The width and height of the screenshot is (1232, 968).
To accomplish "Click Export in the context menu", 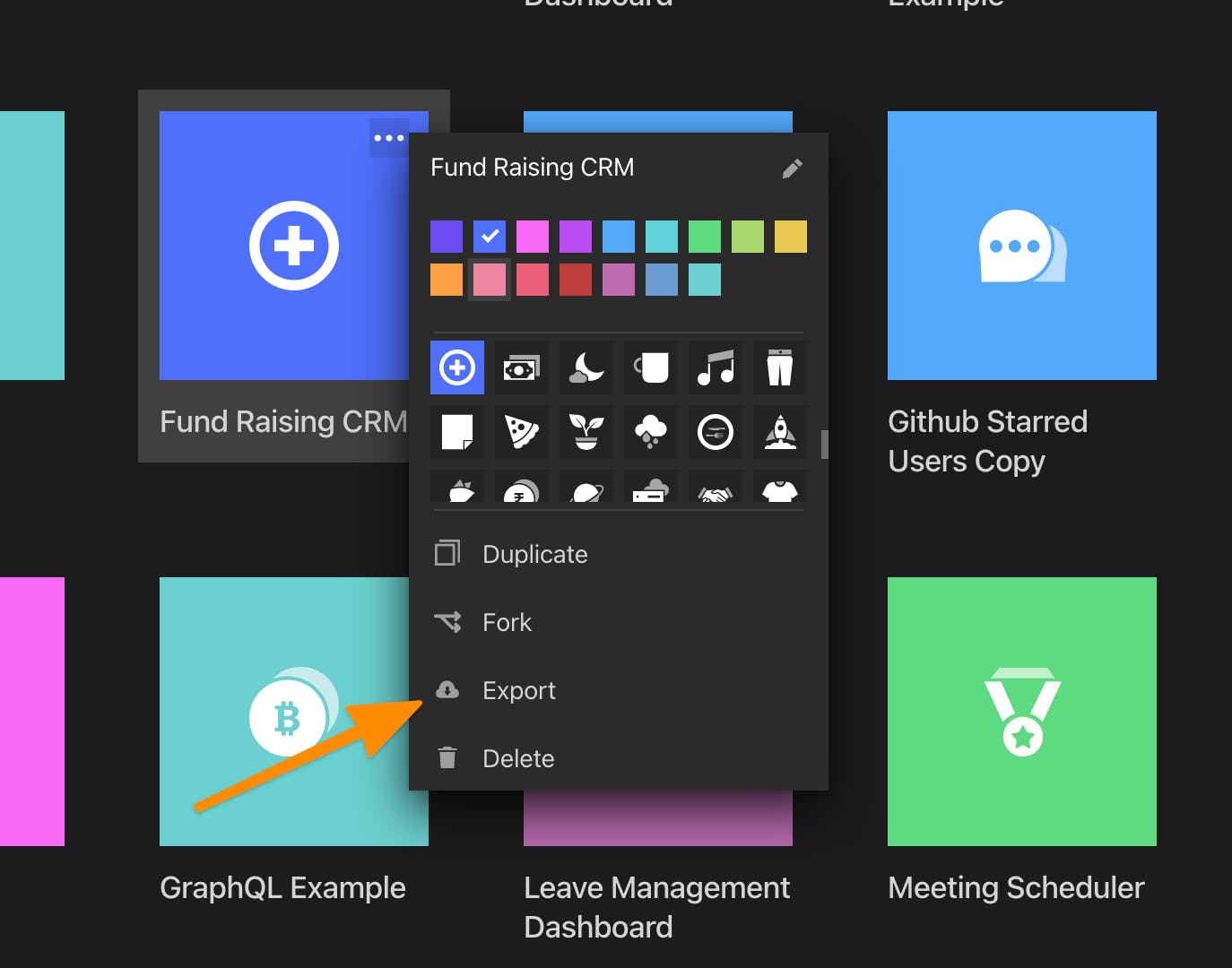I will click(x=518, y=690).
